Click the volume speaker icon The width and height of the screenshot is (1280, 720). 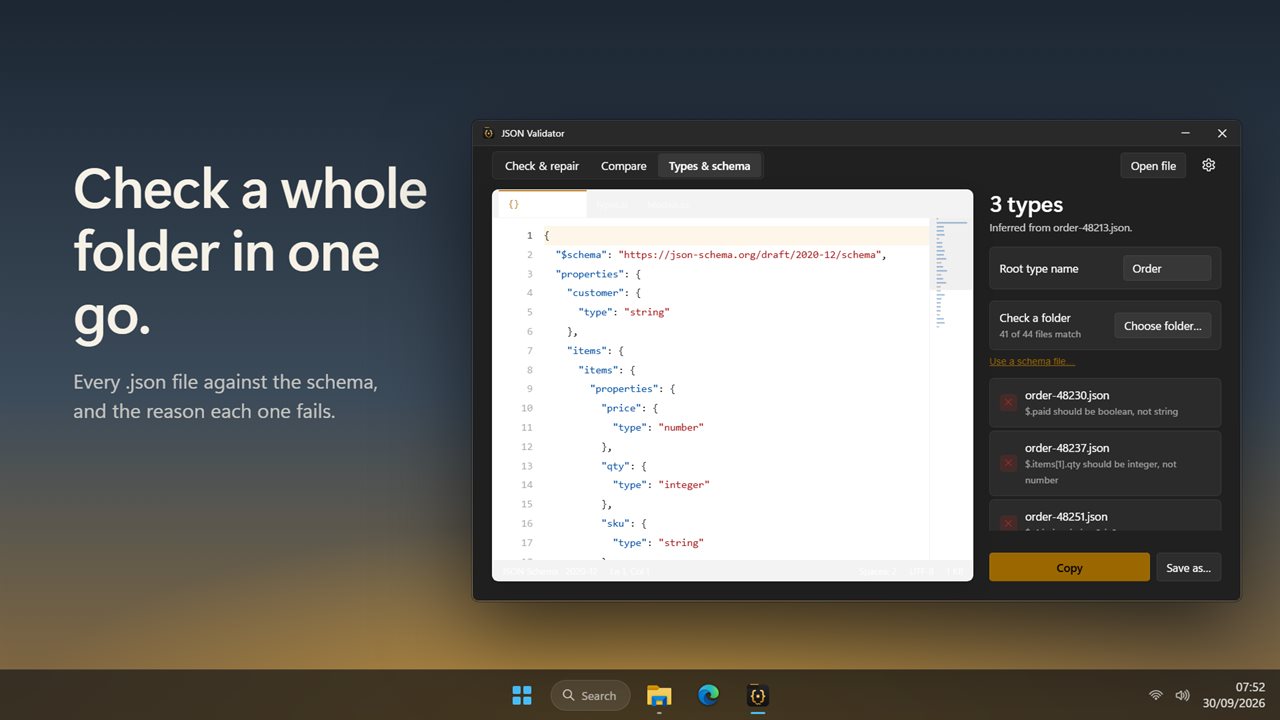pos(1182,695)
